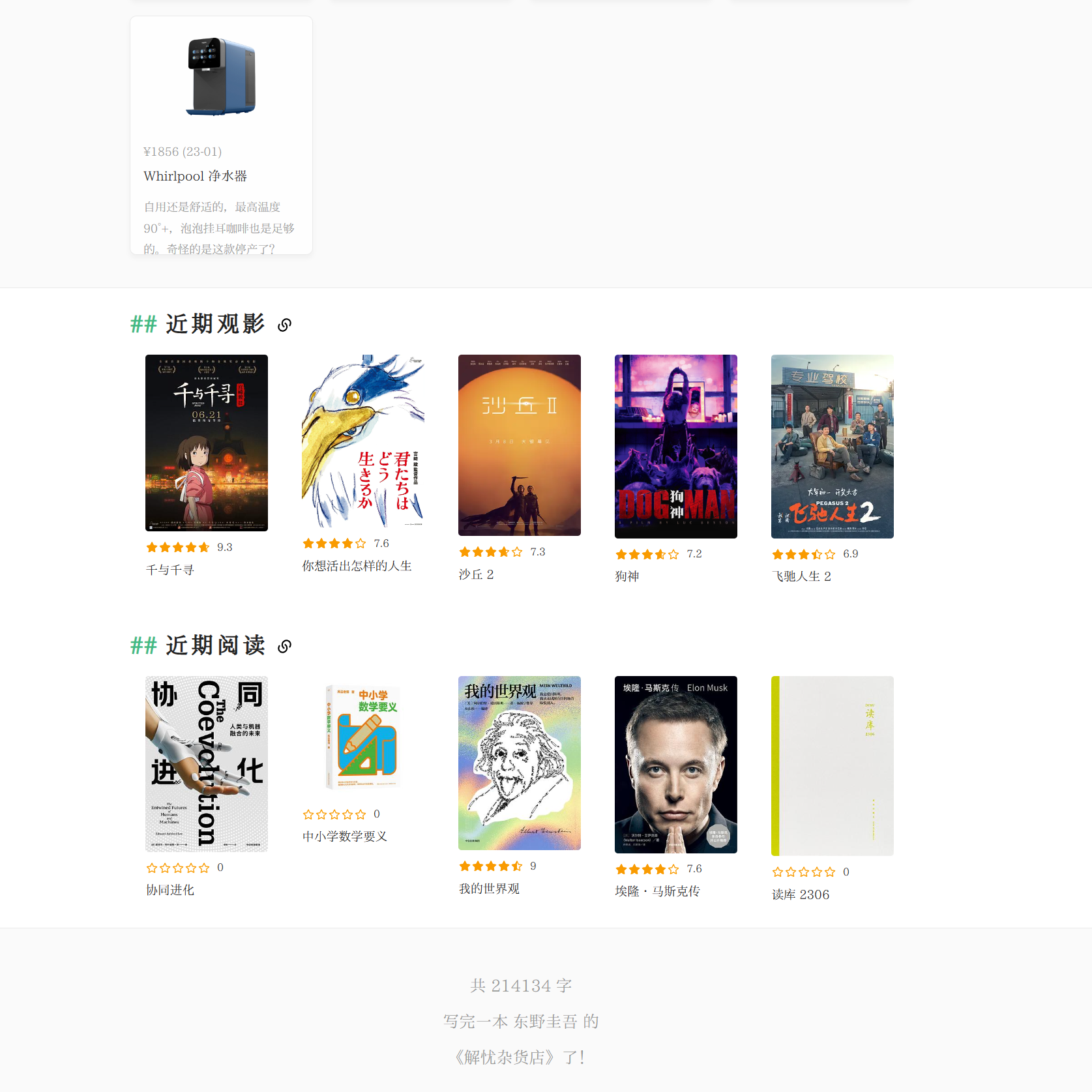This screenshot has width=1092, height=1092.
Task: Open the 飞驰人生 2 poster image
Action: tap(833, 447)
